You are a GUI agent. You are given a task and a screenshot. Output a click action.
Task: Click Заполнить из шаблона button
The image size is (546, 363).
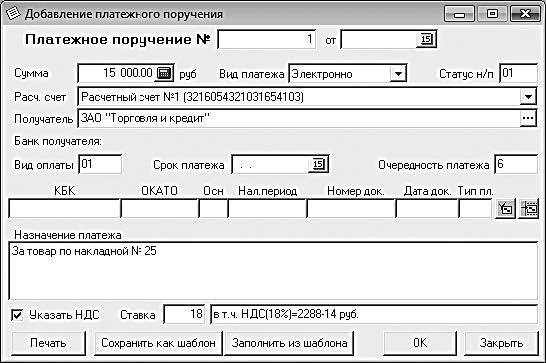pyautogui.click(x=289, y=343)
